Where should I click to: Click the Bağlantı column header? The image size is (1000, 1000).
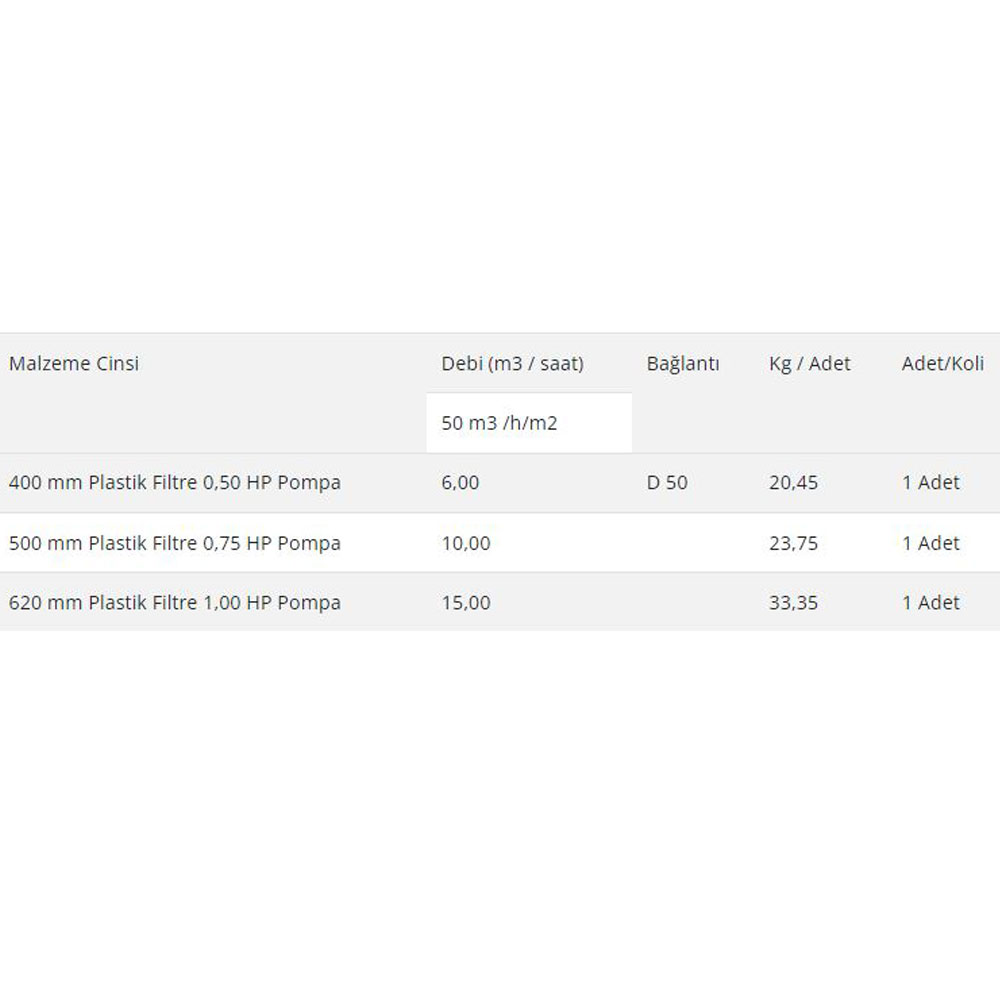tap(683, 364)
